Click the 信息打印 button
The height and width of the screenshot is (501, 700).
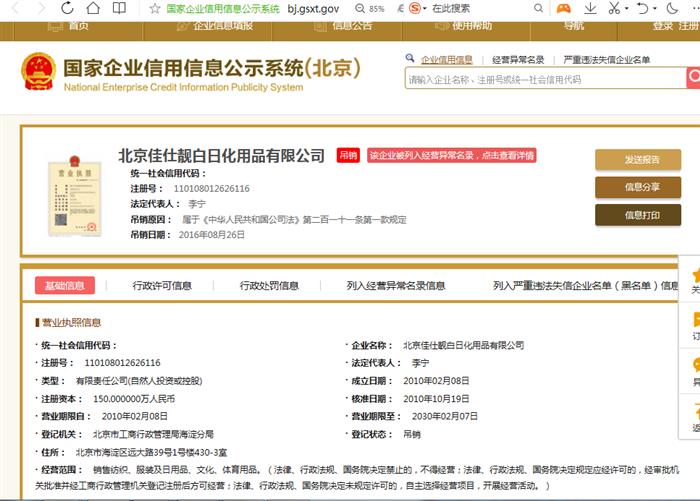[x=638, y=215]
